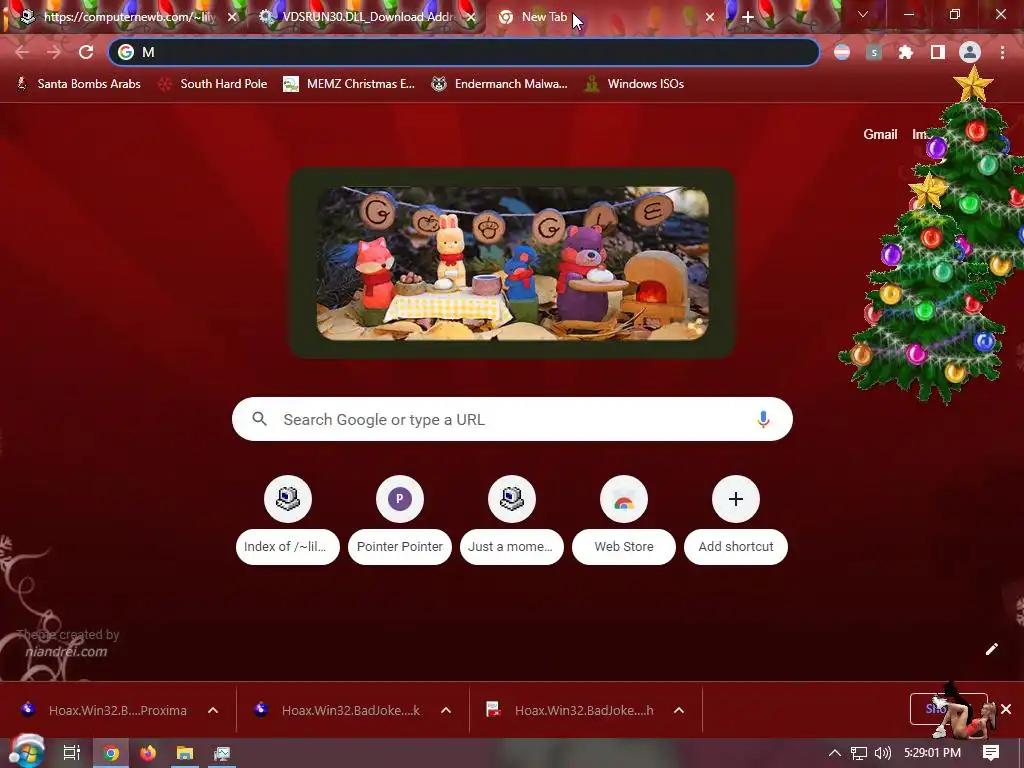The height and width of the screenshot is (768, 1024).
Task: Open Endermanch Malwa... bookmark
Action: click(x=500, y=84)
